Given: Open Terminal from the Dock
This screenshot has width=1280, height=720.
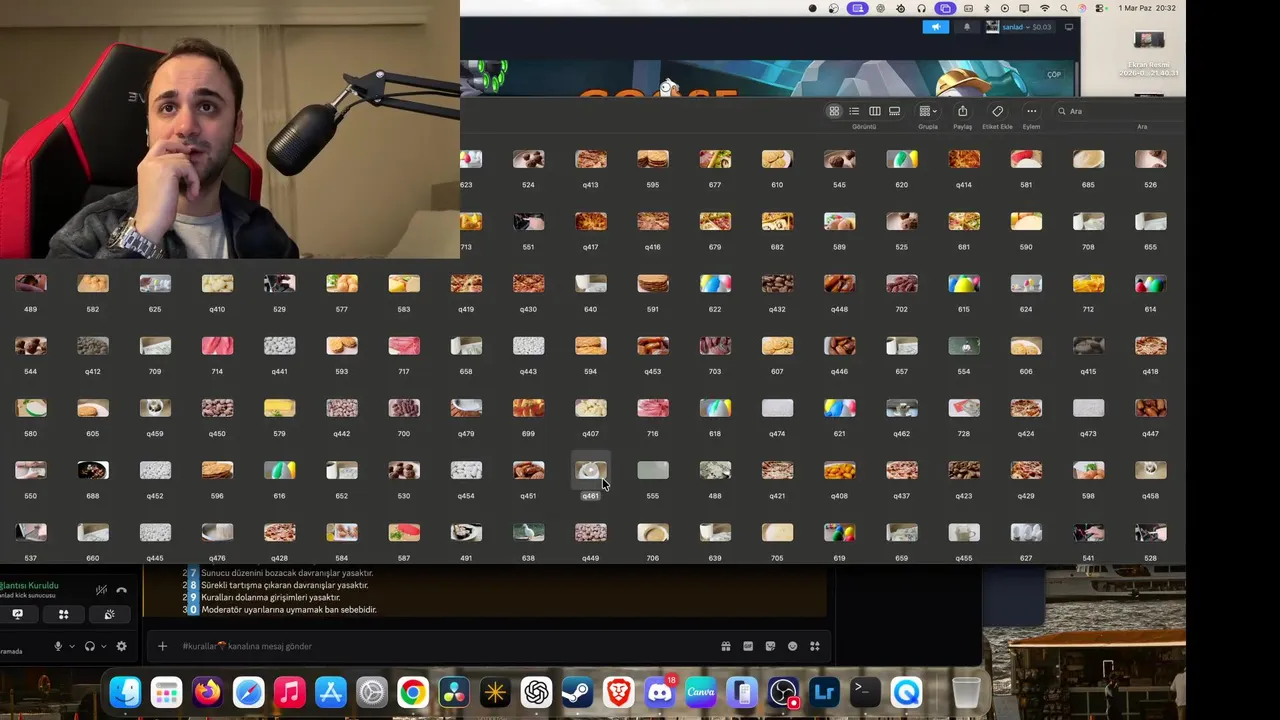Looking at the screenshot, I should pyautogui.click(x=865, y=692).
